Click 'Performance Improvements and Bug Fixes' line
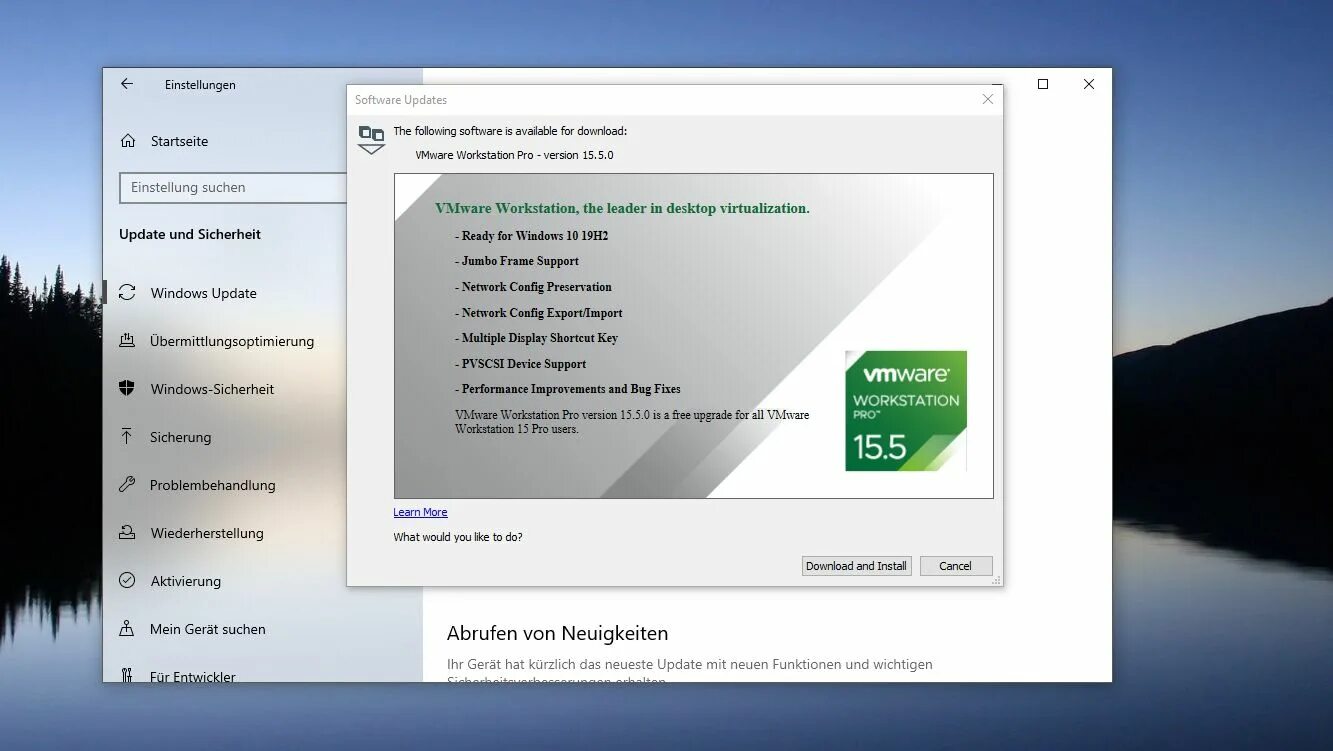Image resolution: width=1333 pixels, height=751 pixels. click(568, 389)
